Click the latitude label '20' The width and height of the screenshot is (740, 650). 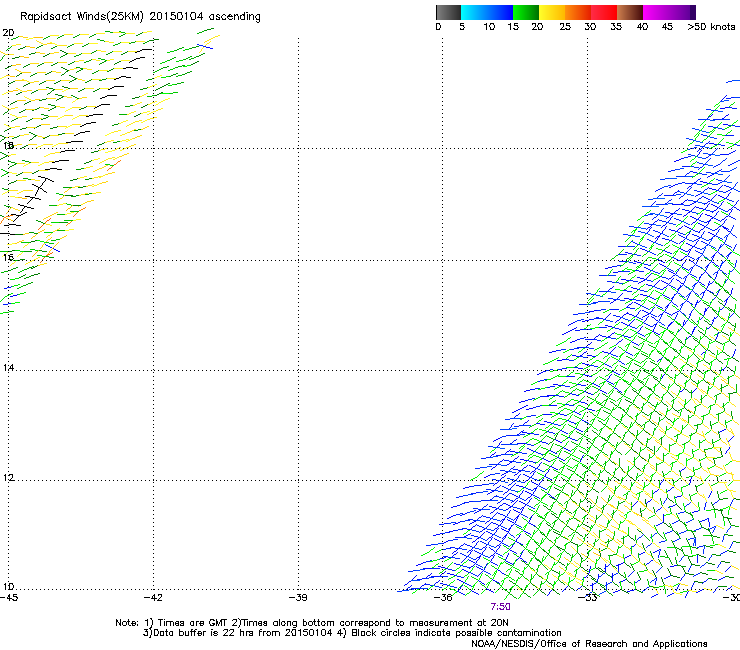point(8,33)
